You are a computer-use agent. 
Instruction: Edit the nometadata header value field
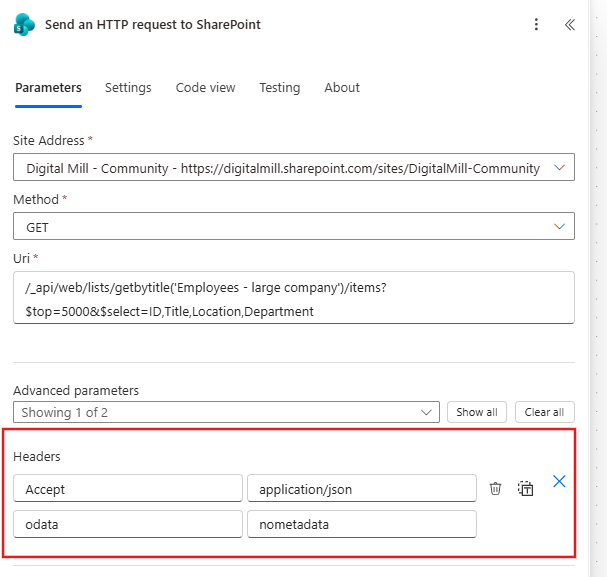(x=362, y=524)
